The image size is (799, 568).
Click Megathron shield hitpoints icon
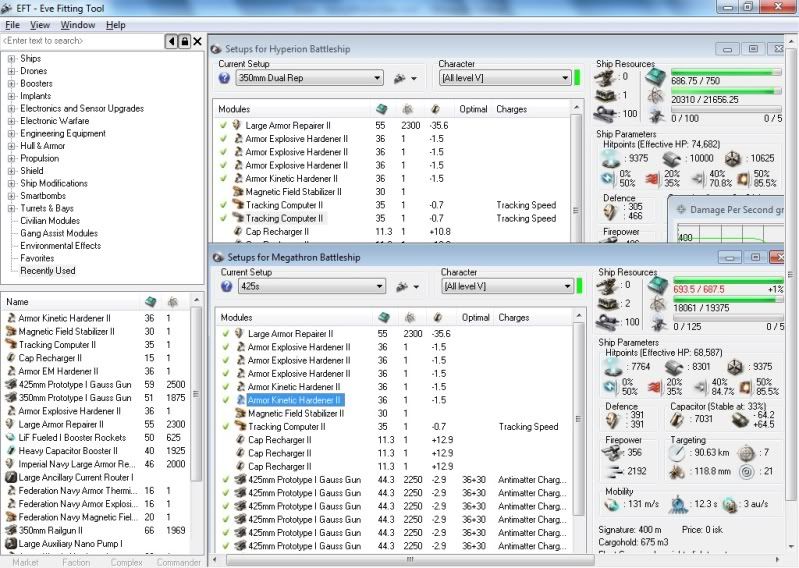pos(612,367)
